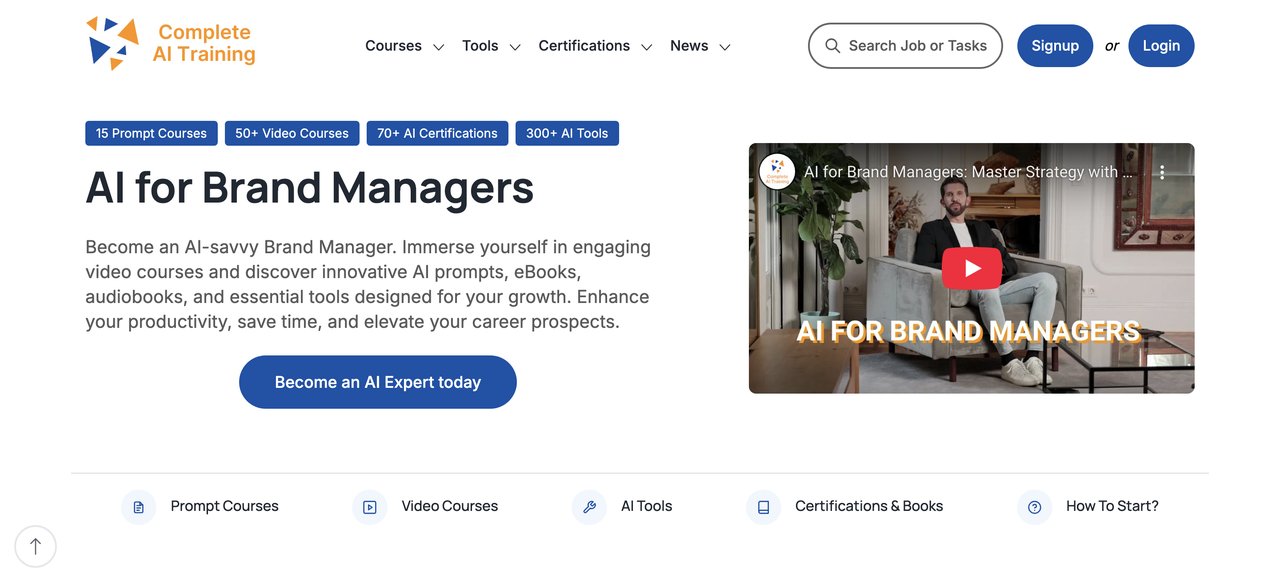Screen dimensions: 1280x582
Task: Click the 50+ Video Courses badge
Action: click(292, 133)
